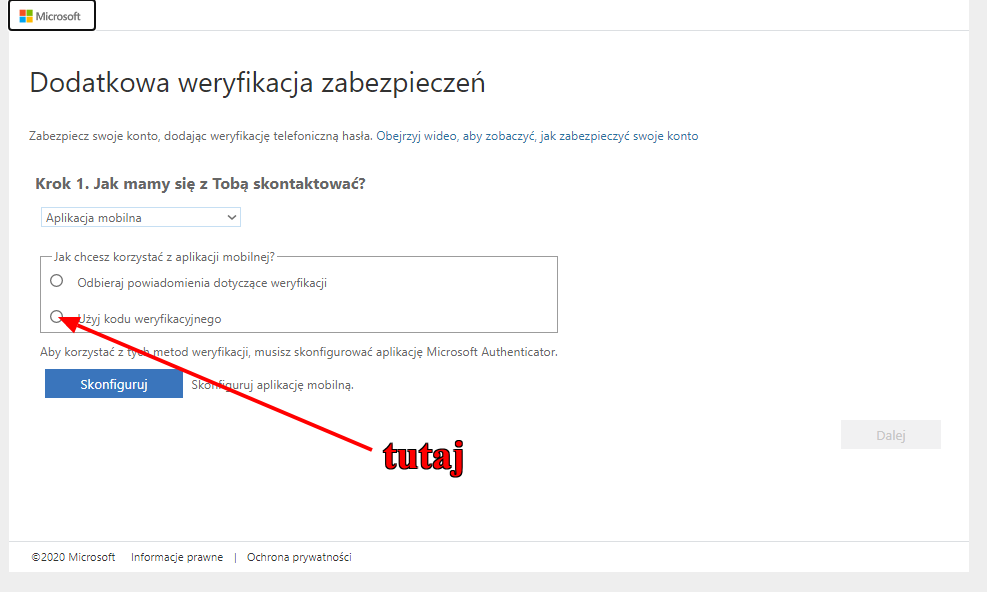Click the Dodatkowa weryfikacja zabezpieczeń page heading

click(x=257, y=83)
